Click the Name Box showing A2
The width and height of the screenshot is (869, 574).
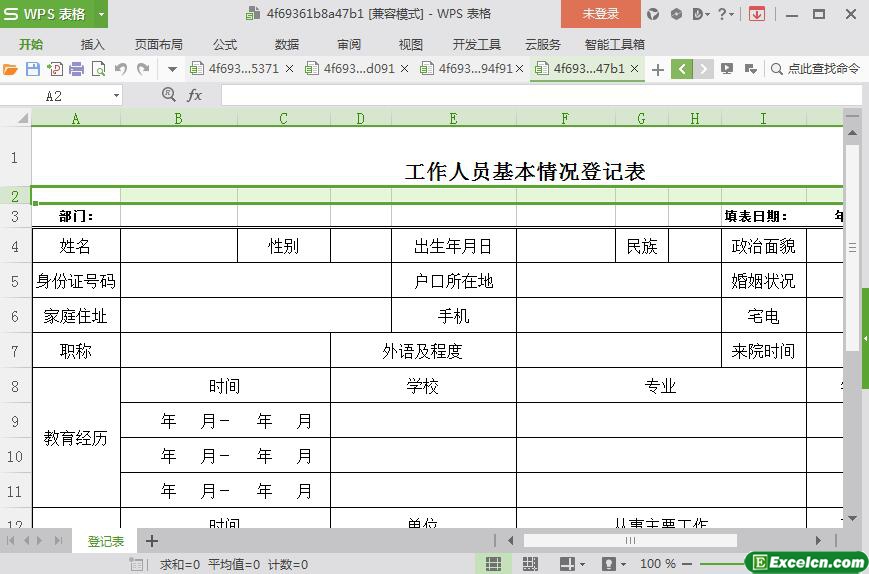(x=54, y=96)
